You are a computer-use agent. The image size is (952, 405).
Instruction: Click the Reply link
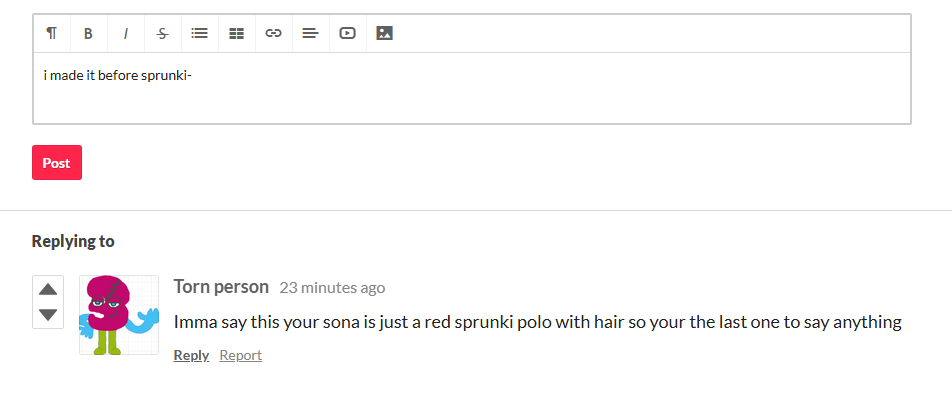191,355
